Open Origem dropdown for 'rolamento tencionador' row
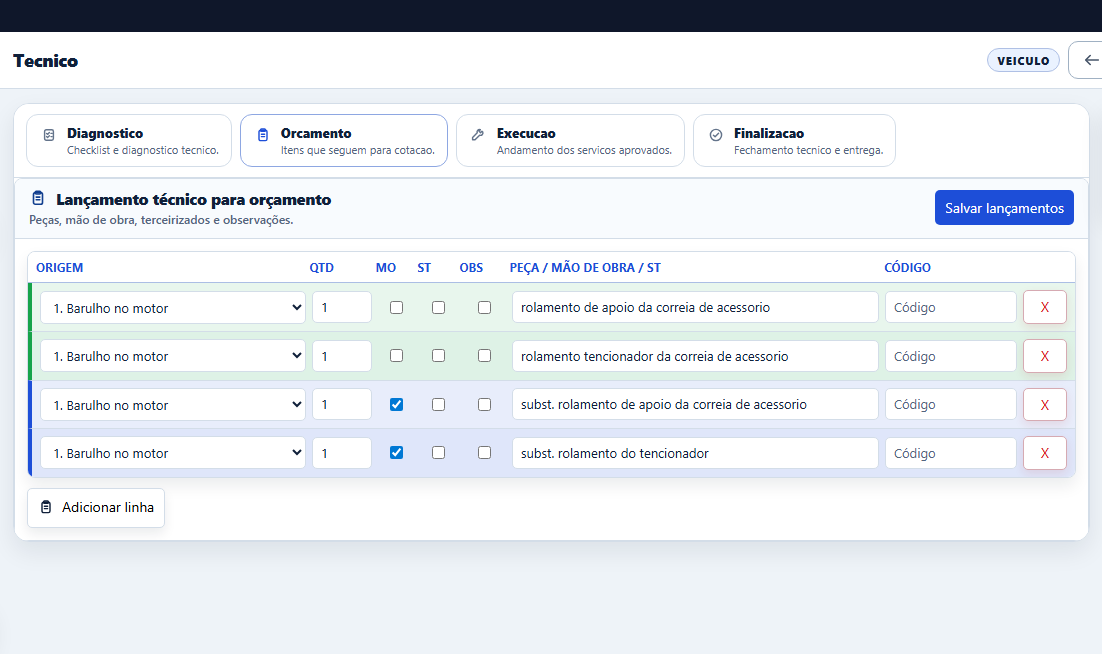Screen dimensions: 1102x654 [x=173, y=356]
